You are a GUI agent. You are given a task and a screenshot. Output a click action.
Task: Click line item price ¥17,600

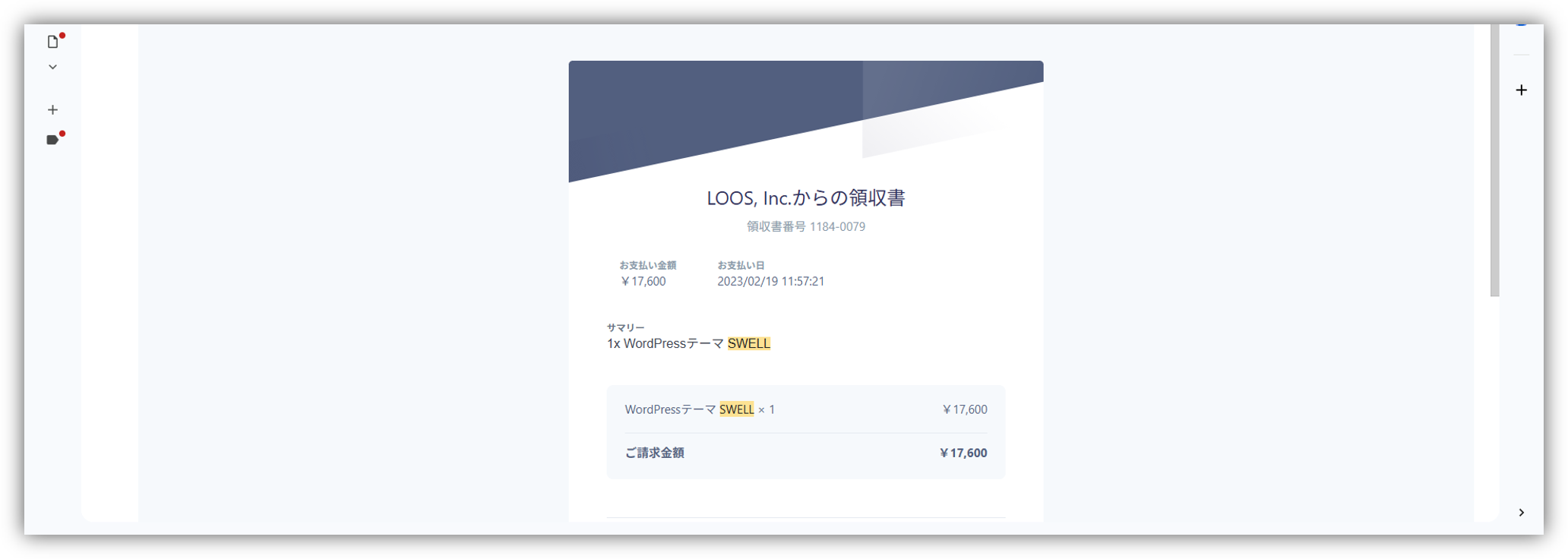[964, 409]
